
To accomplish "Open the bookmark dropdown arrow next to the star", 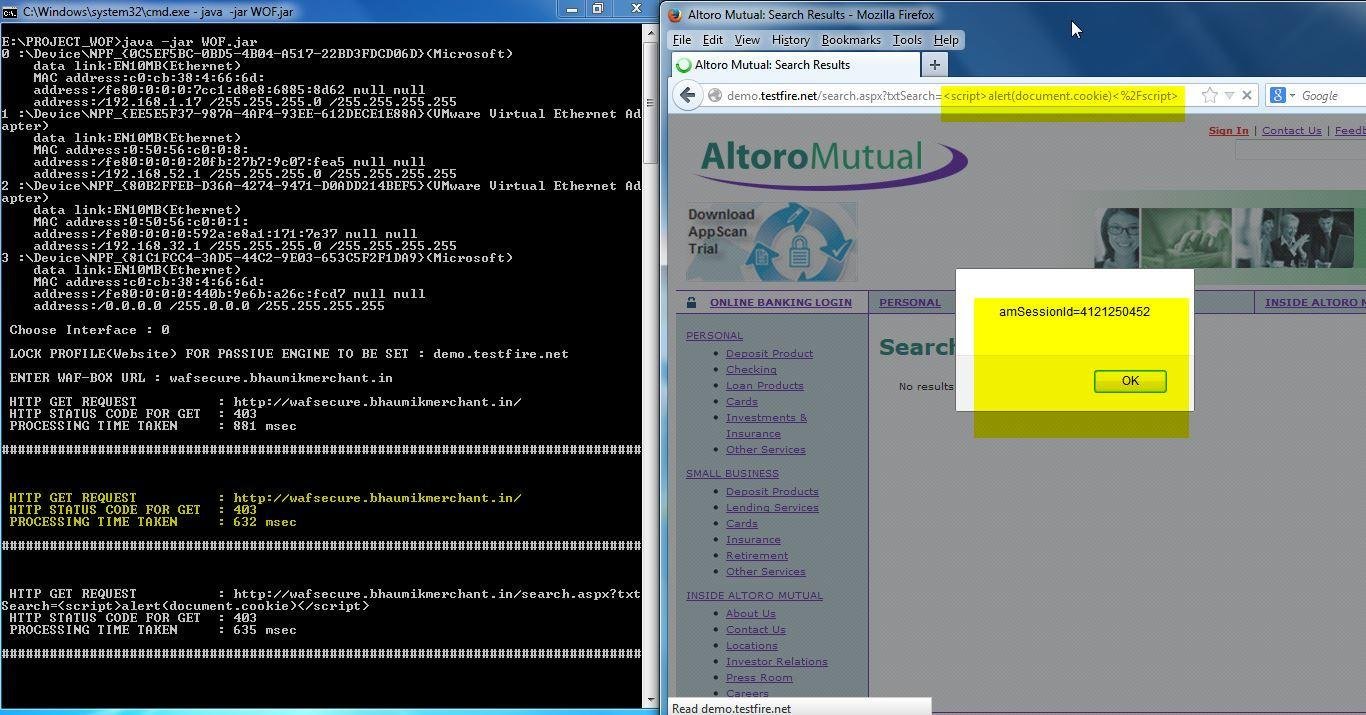I will point(1228,96).
